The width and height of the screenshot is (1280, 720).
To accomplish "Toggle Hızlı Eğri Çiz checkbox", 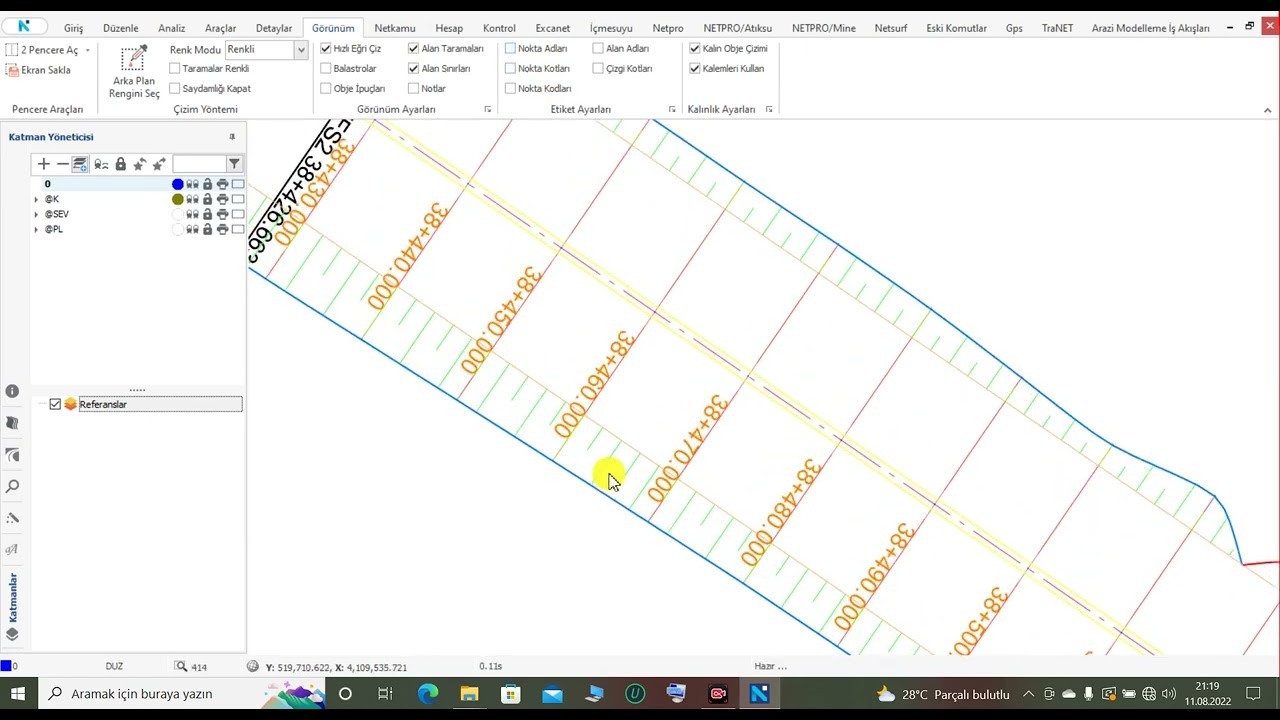I will [x=326, y=48].
